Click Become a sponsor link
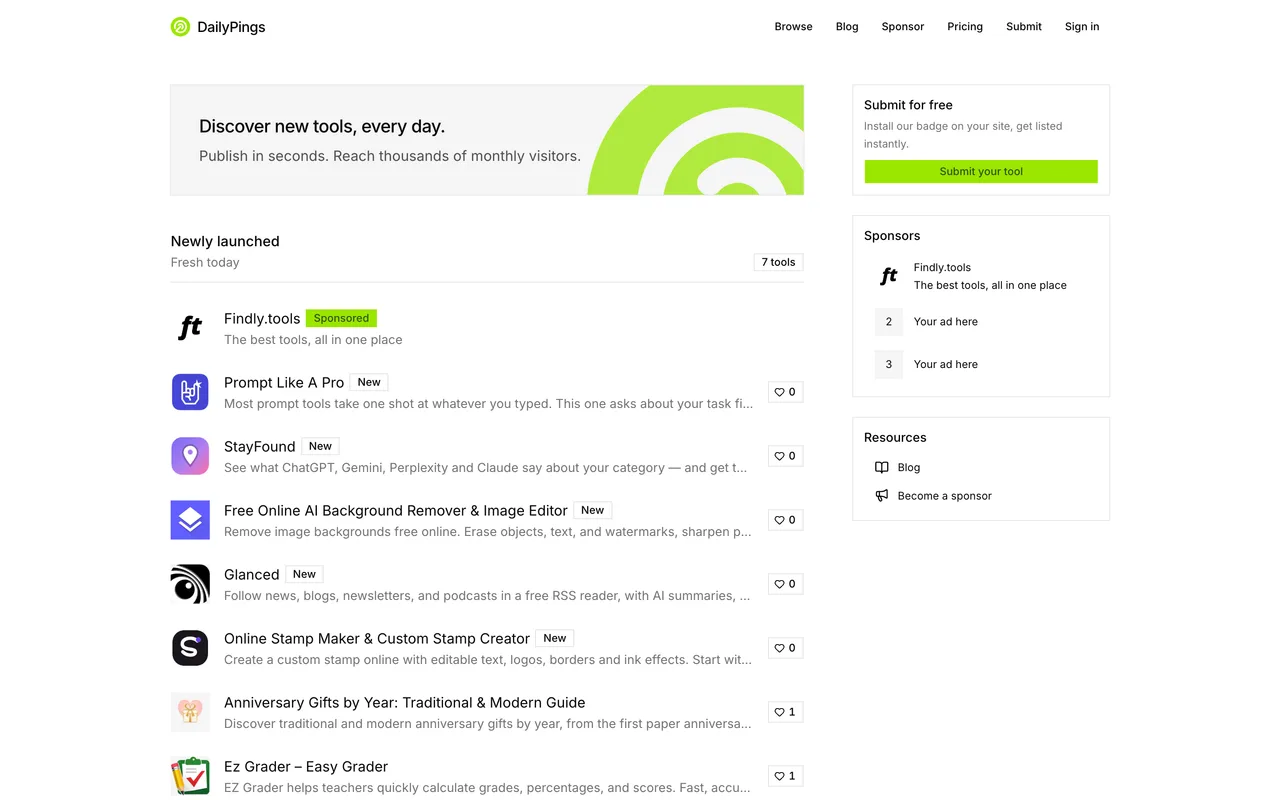 point(945,495)
